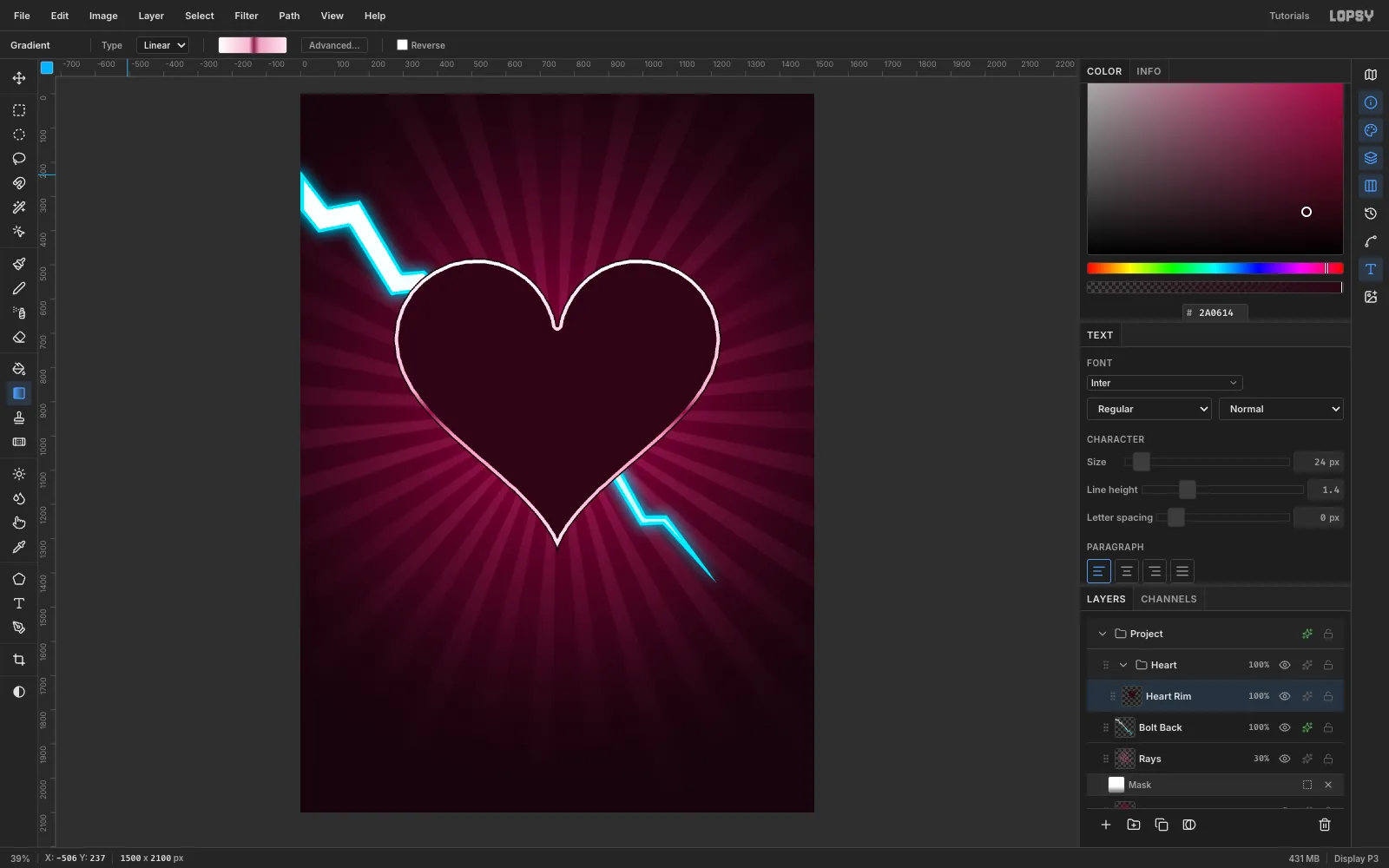Open the Navigator map panel icon
The height and width of the screenshot is (868, 1389).
(1371, 75)
